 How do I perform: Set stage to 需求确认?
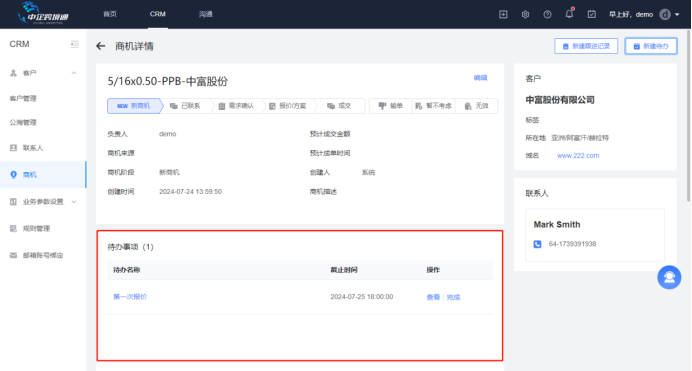[x=237, y=106]
